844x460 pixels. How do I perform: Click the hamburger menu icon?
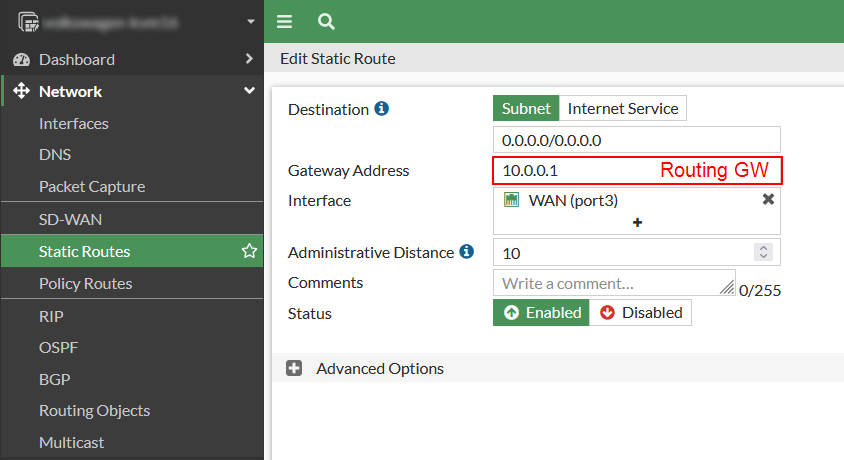tap(285, 21)
